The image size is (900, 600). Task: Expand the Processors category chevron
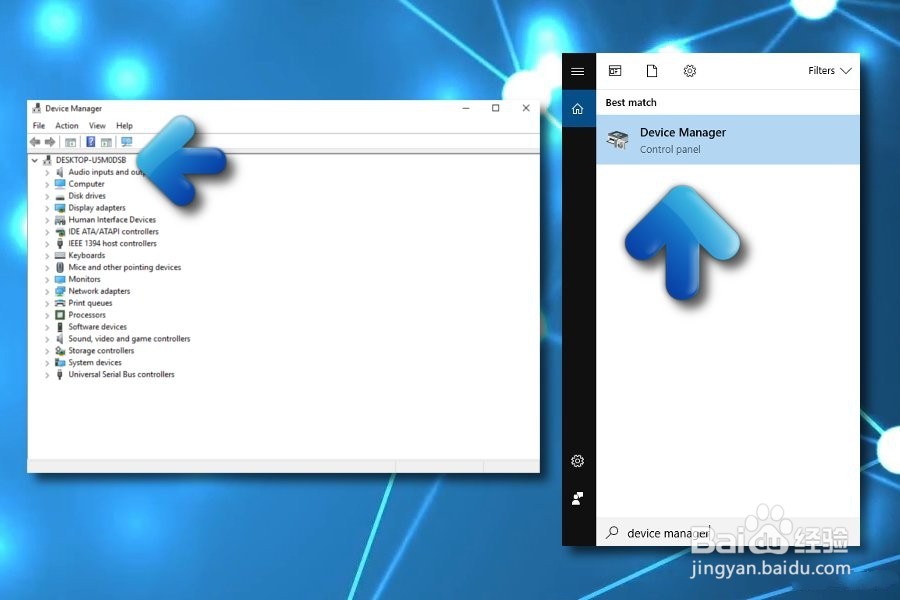pos(47,315)
